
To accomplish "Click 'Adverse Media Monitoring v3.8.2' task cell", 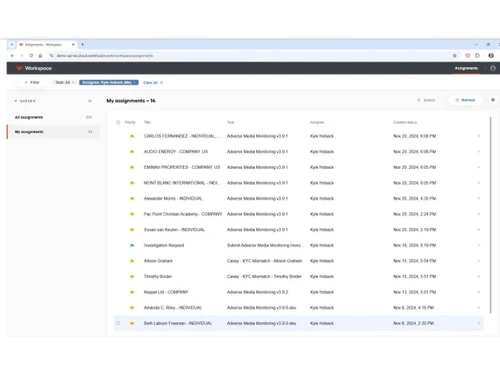I will 257,292.
